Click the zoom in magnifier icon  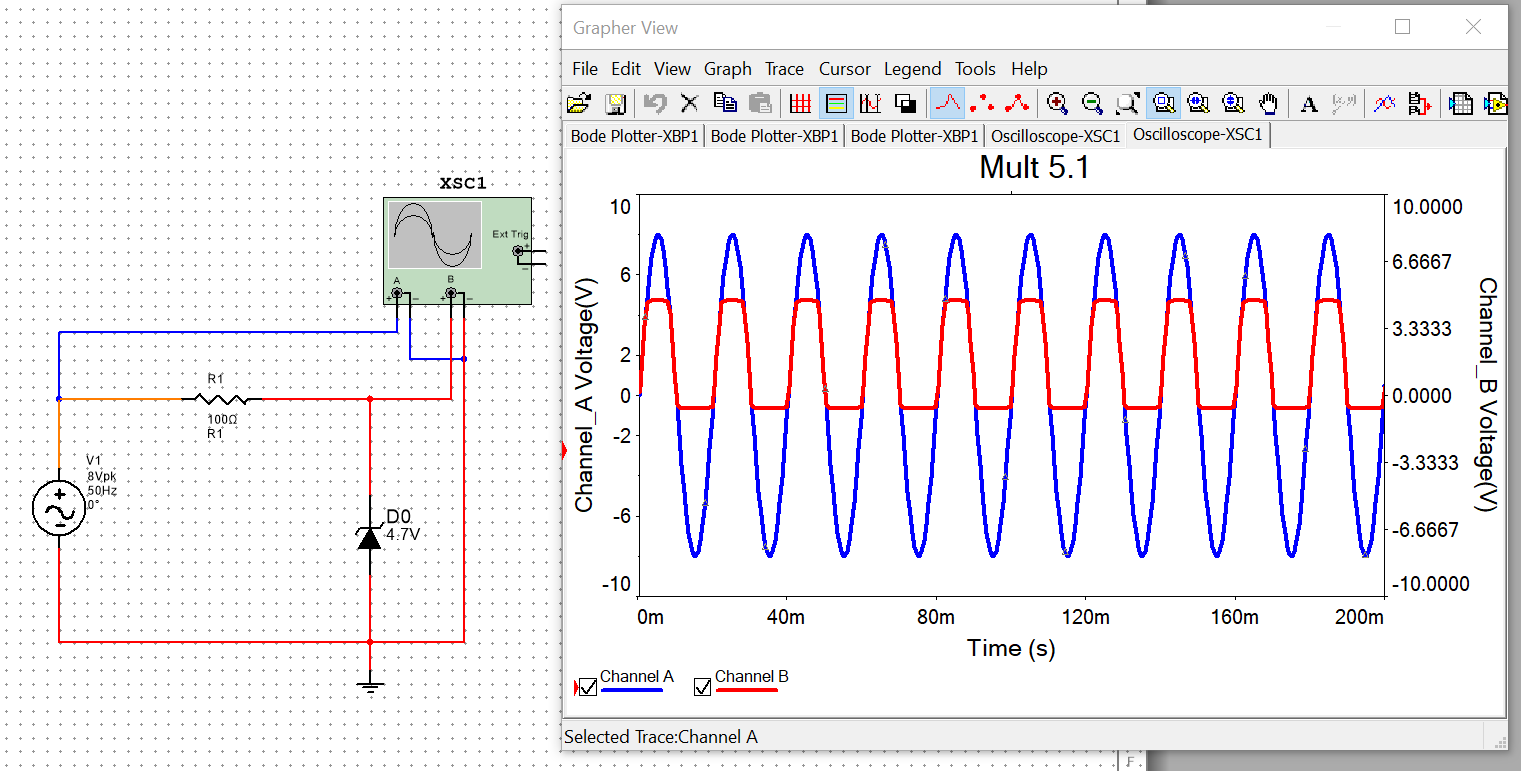(1057, 103)
